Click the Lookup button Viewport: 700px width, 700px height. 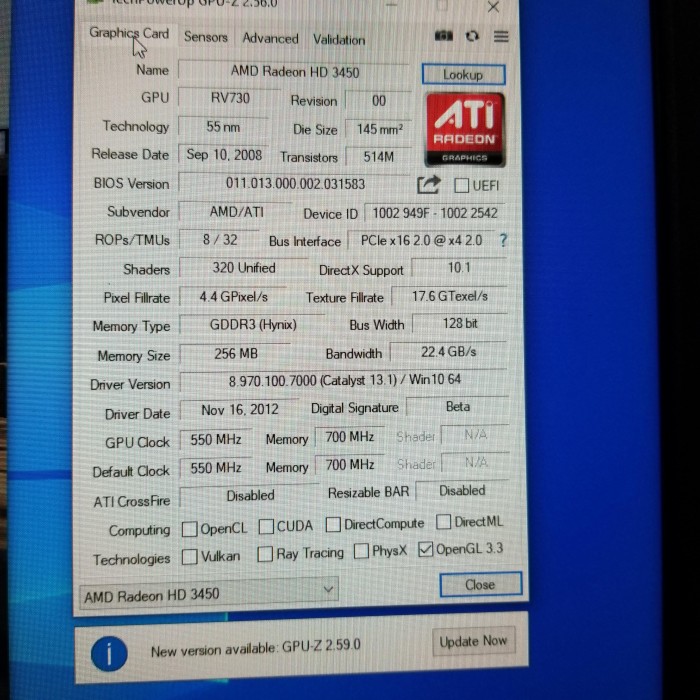click(x=463, y=75)
